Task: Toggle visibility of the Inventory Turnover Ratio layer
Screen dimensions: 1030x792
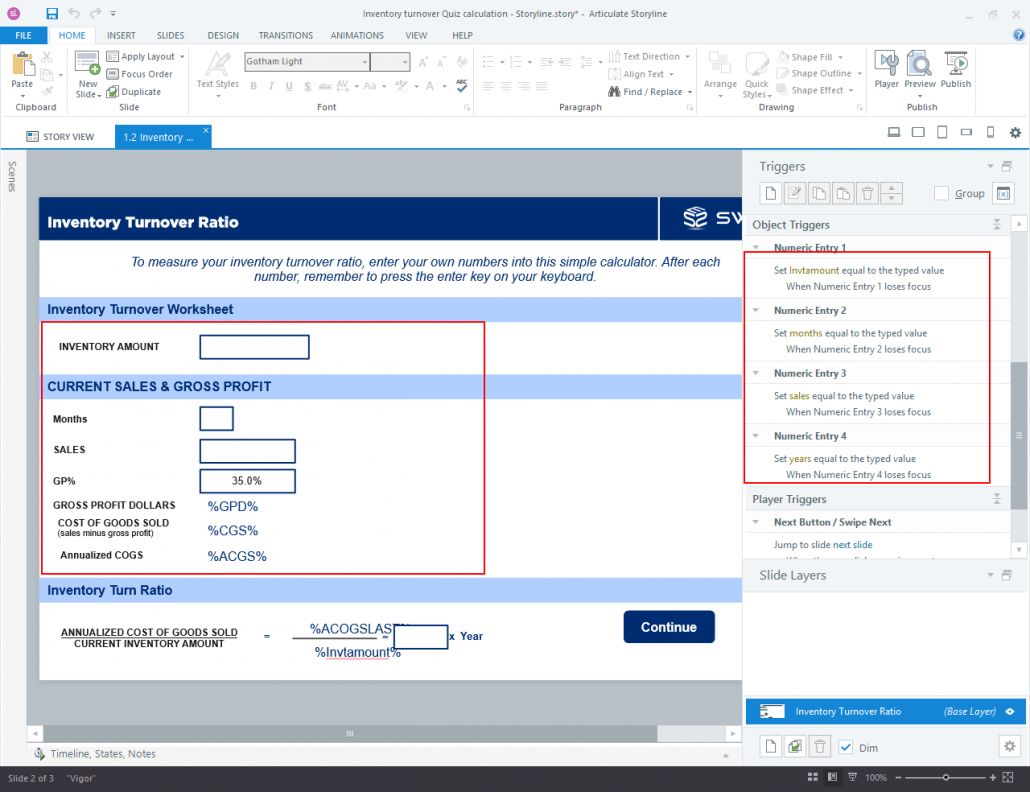Action: pos(1009,711)
